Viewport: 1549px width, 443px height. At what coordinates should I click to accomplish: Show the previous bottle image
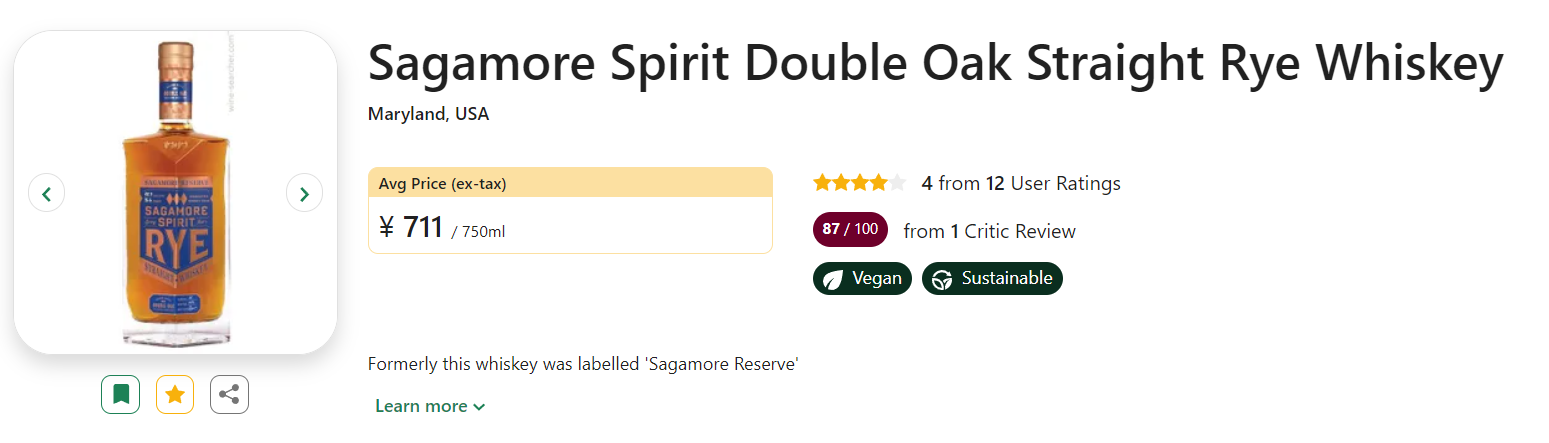pyautogui.click(x=46, y=193)
